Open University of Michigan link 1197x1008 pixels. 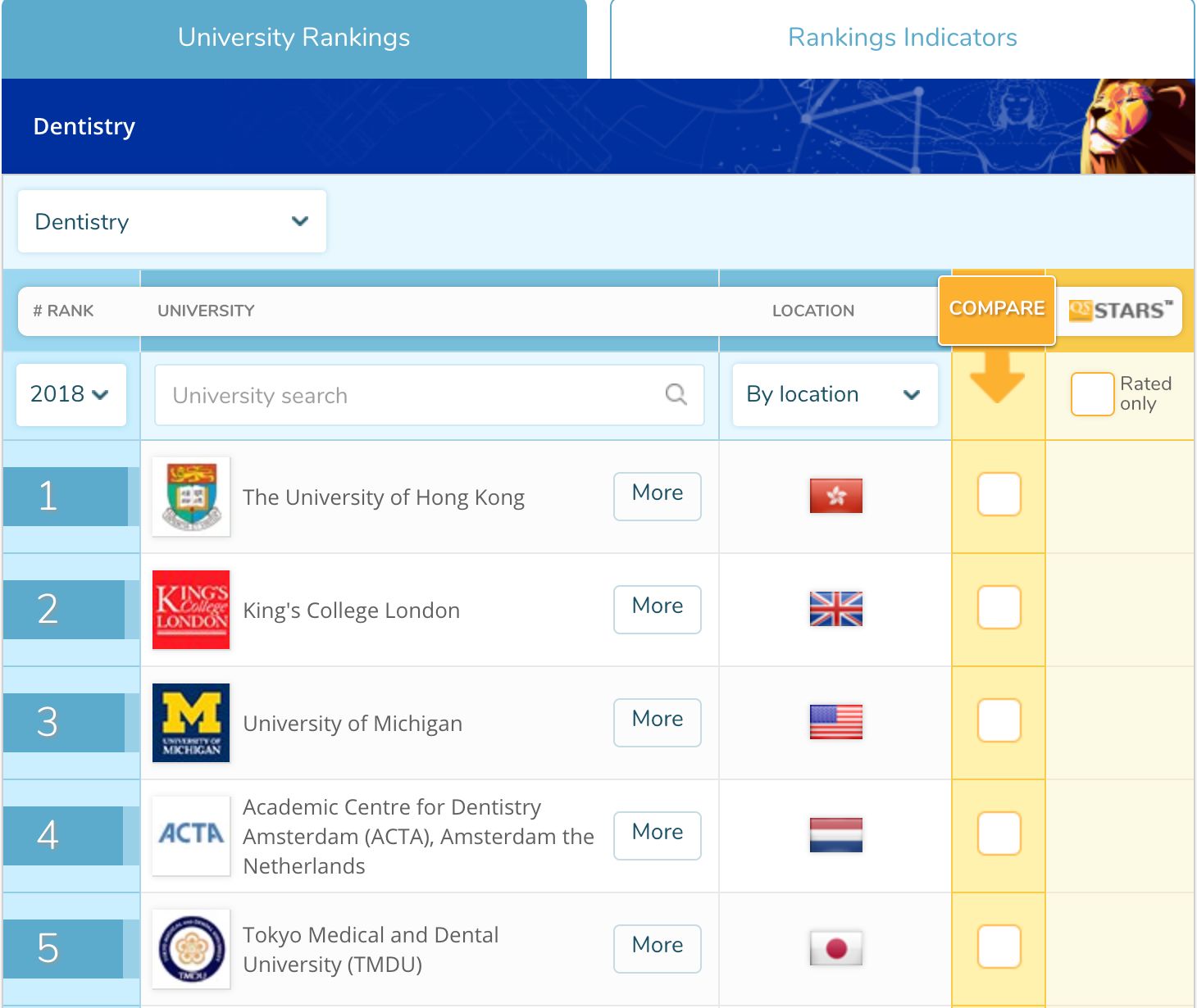click(353, 724)
